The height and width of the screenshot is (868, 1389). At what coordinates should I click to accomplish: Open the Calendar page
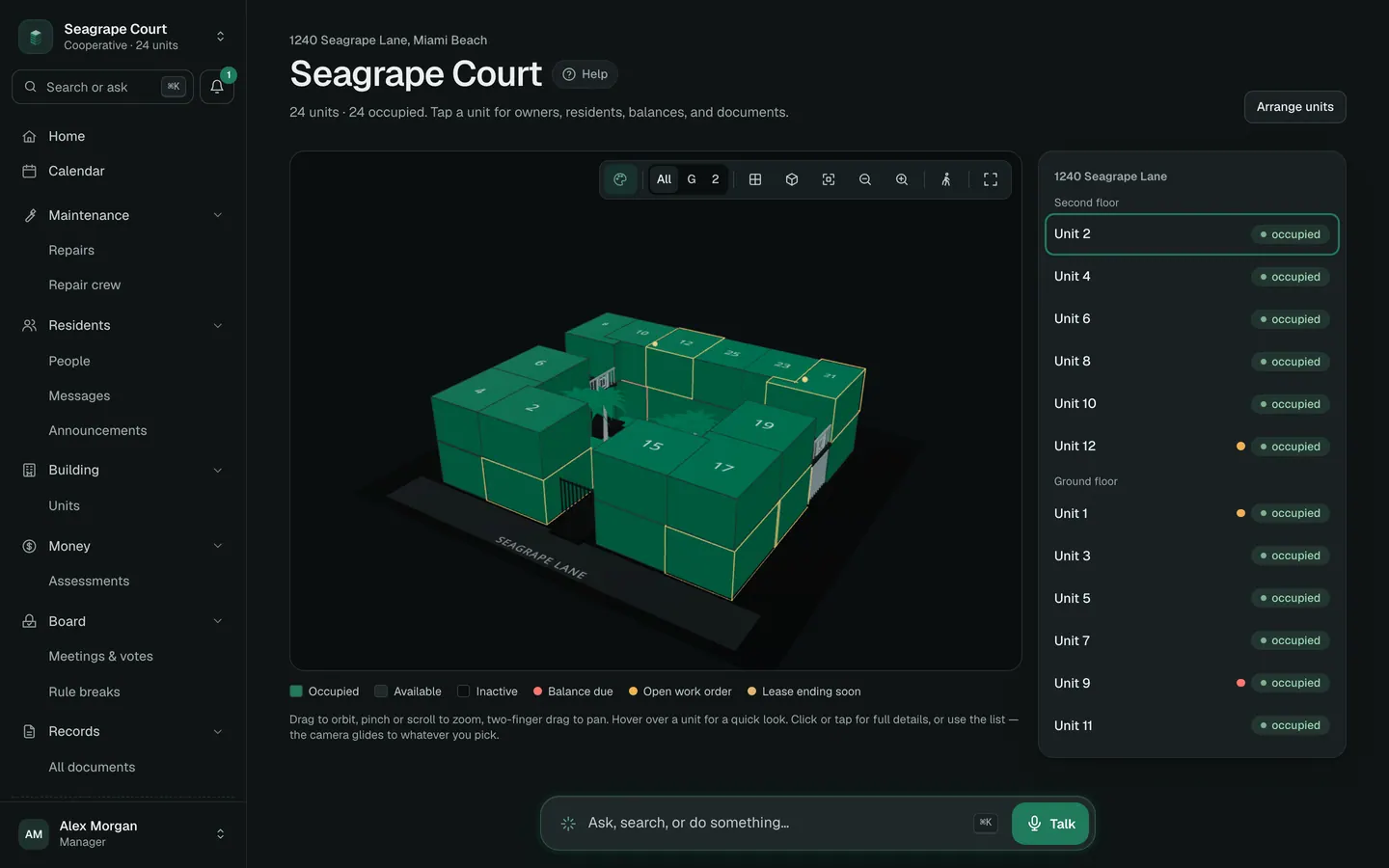(x=123, y=171)
